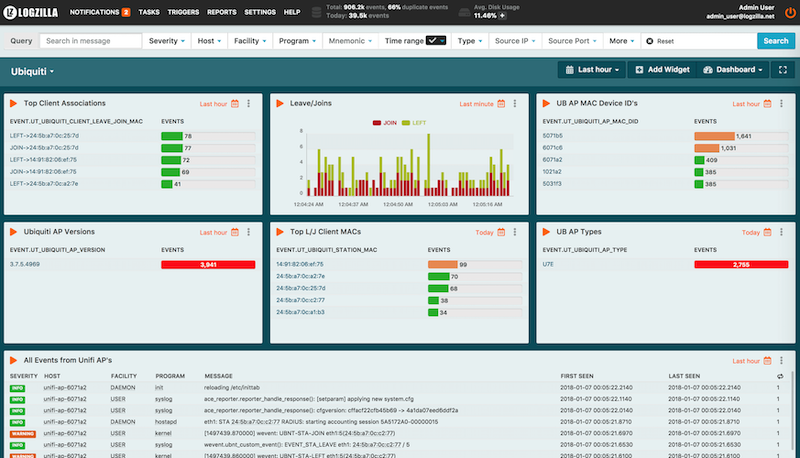Click the red 3,941 events bar
This screenshot has width=800, height=458.
pos(208,265)
